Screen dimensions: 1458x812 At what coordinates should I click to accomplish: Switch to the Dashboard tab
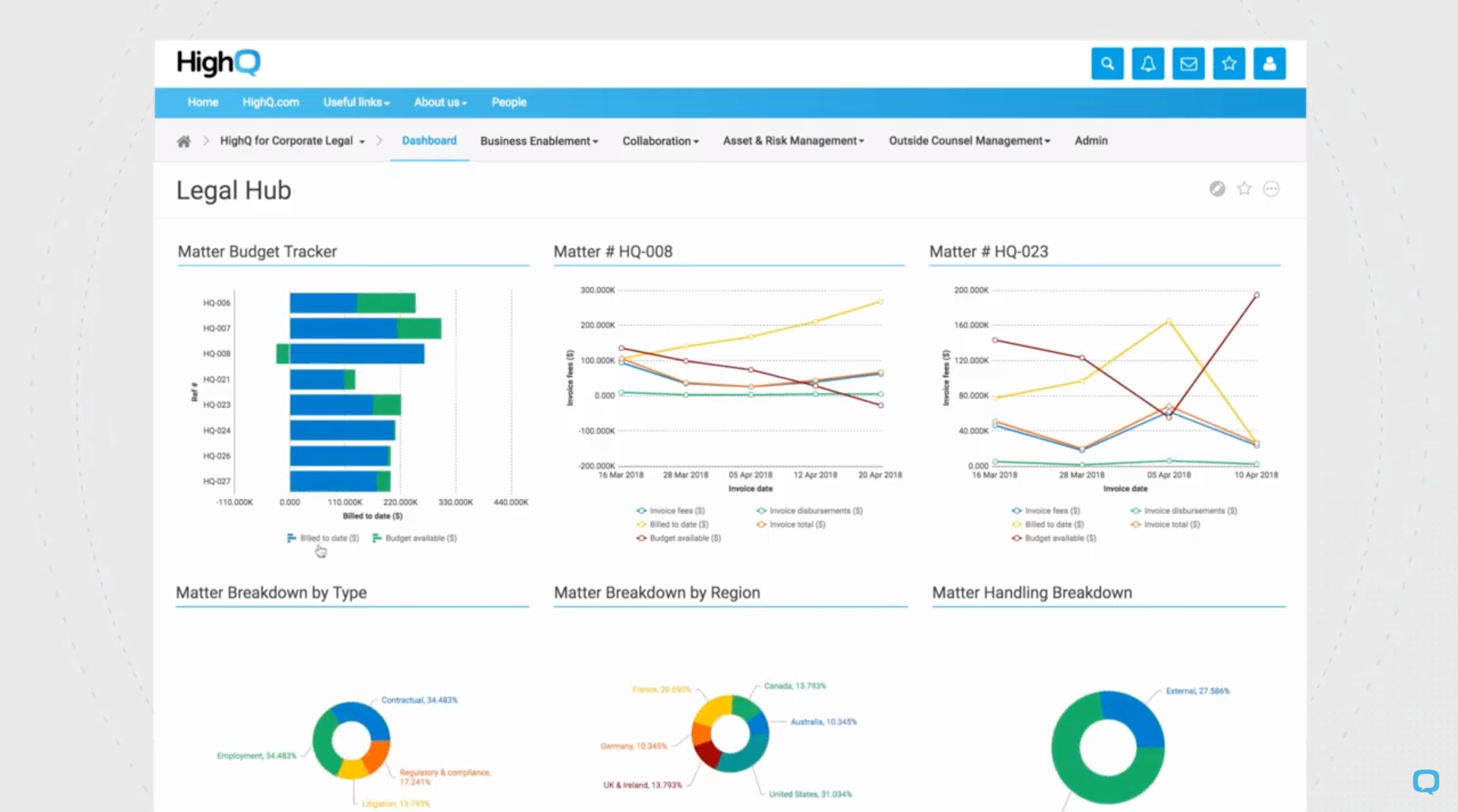tap(429, 141)
